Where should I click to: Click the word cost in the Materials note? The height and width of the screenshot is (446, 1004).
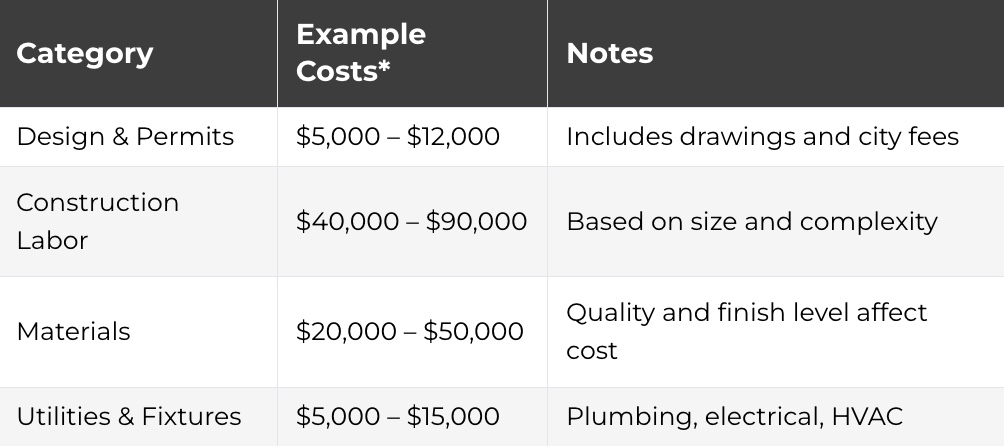pyautogui.click(x=592, y=350)
